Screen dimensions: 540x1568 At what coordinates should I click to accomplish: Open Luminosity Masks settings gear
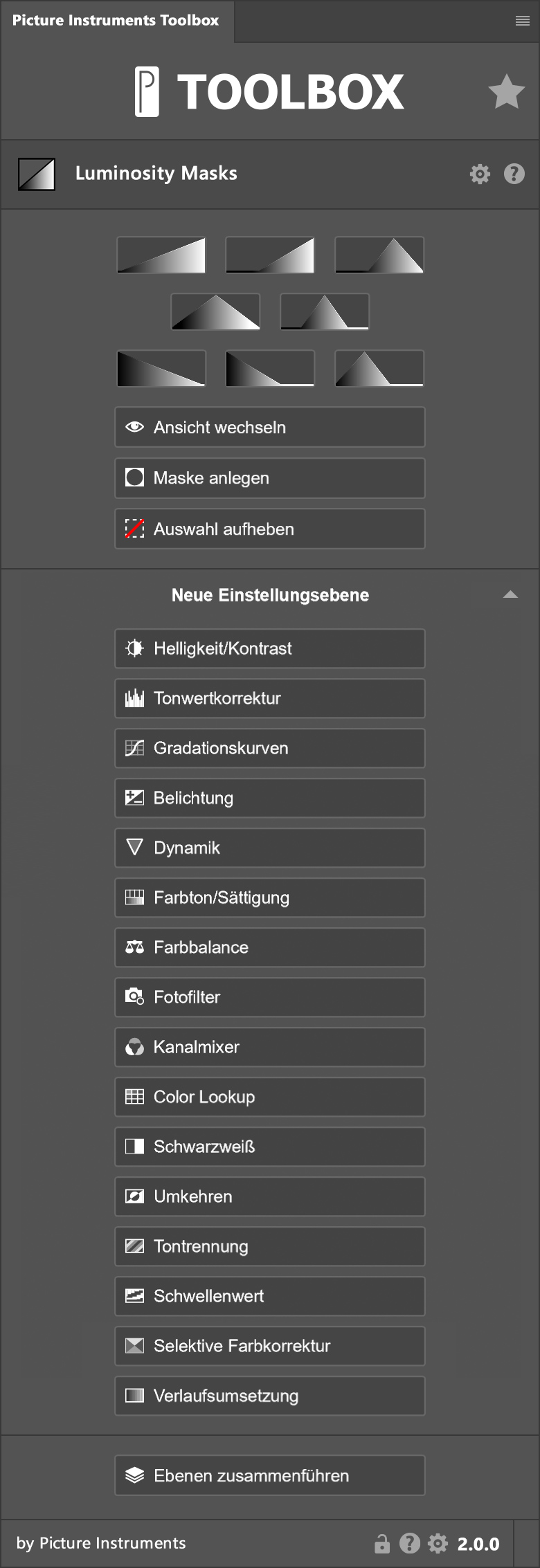(x=479, y=174)
